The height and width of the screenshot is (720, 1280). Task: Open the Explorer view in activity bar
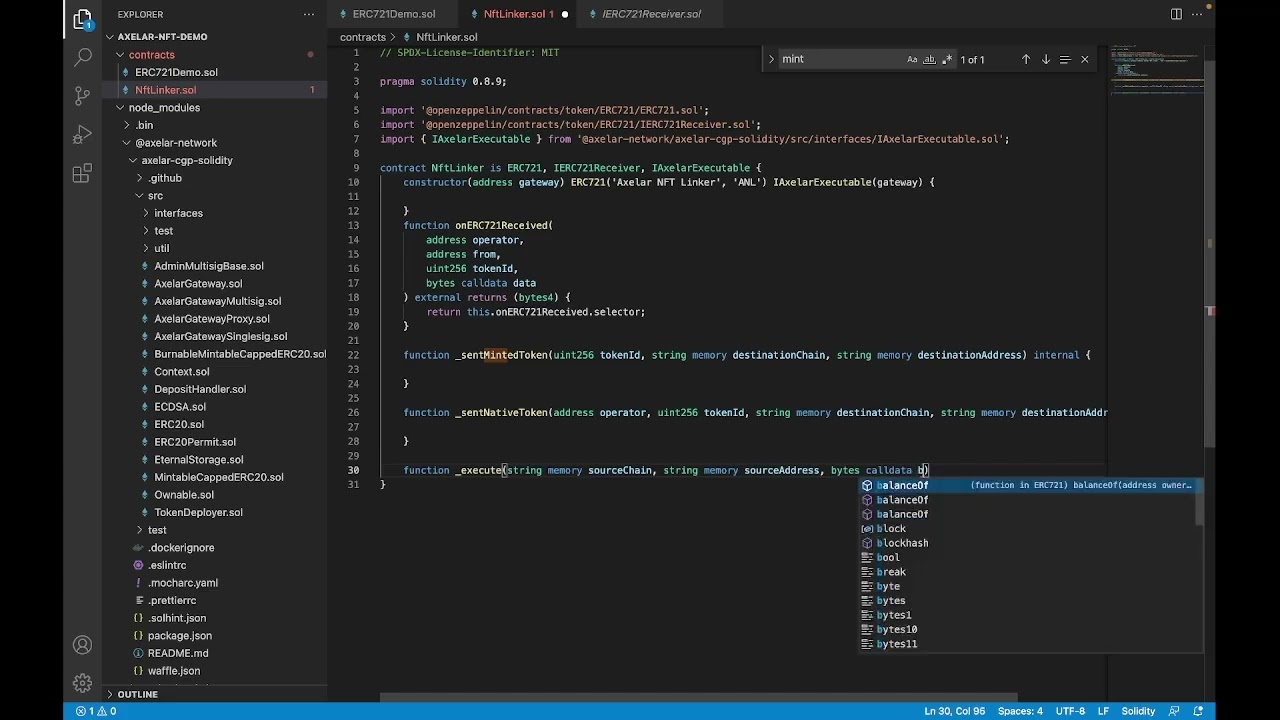[83, 19]
